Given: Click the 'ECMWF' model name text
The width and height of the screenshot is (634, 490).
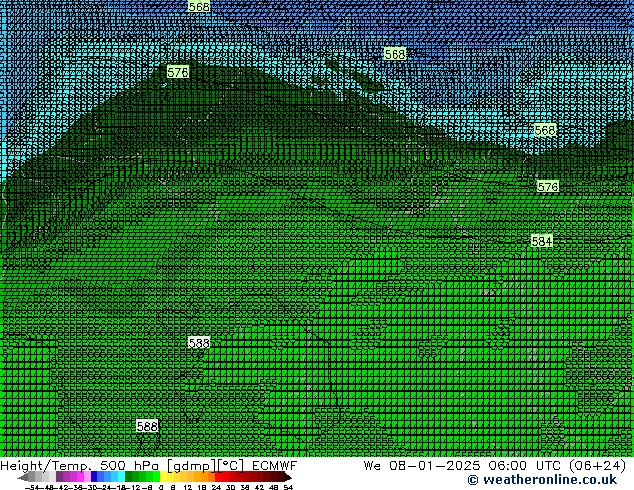Looking at the screenshot, I should tap(274, 466).
